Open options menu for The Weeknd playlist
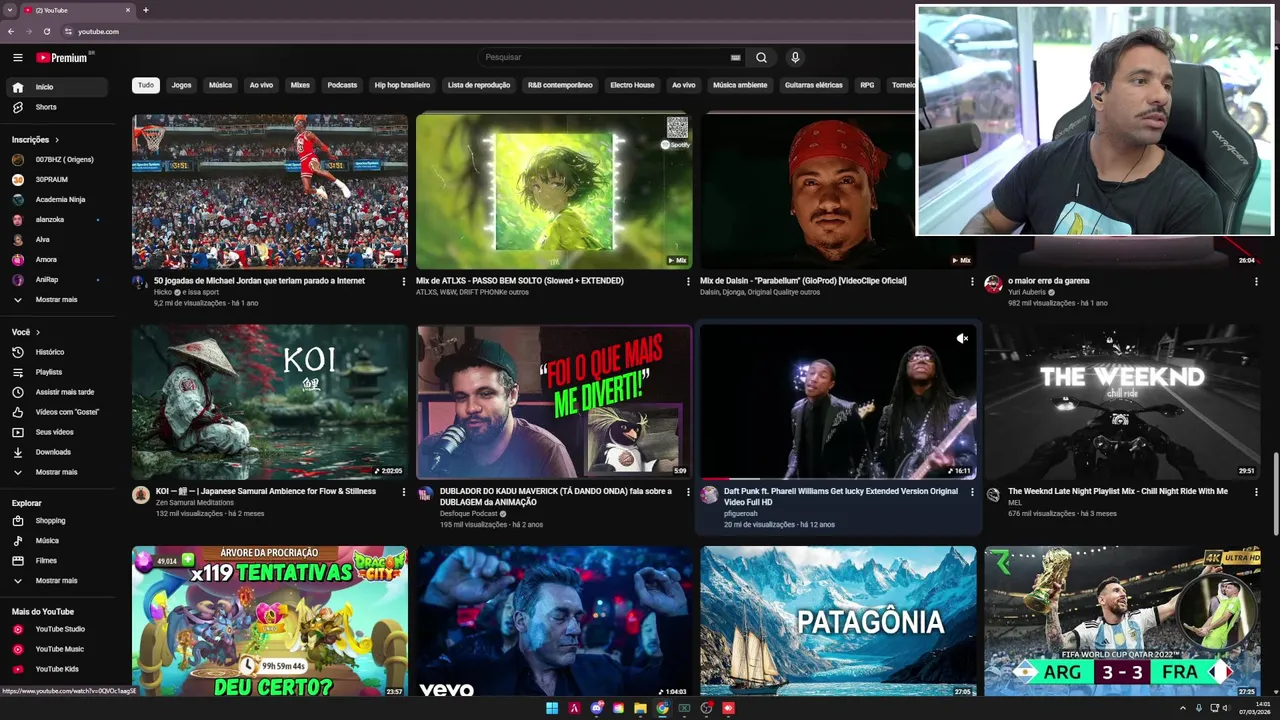1280x720 pixels. [1256, 492]
